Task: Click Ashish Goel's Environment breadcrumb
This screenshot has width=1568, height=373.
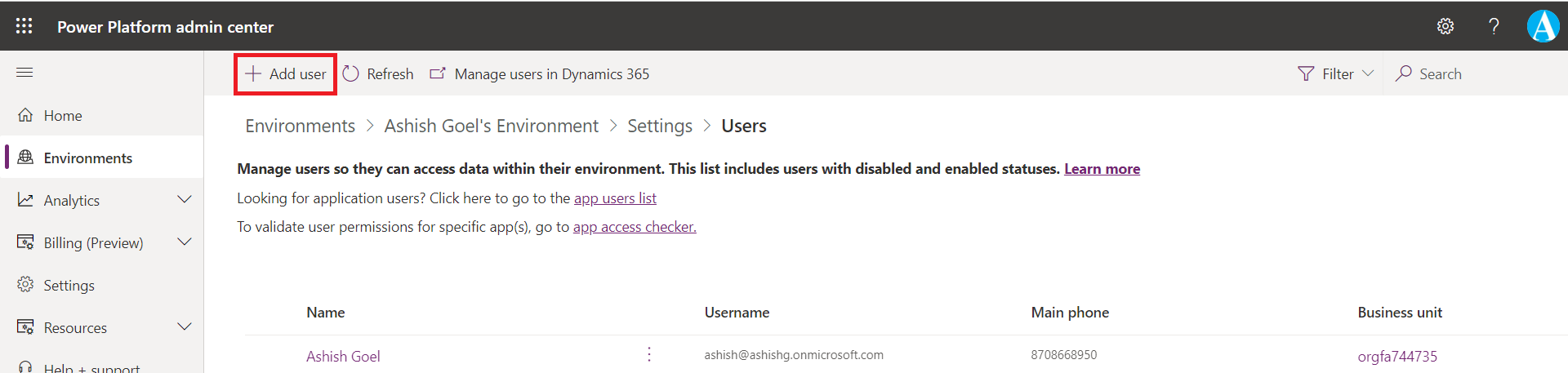Action: click(x=491, y=127)
